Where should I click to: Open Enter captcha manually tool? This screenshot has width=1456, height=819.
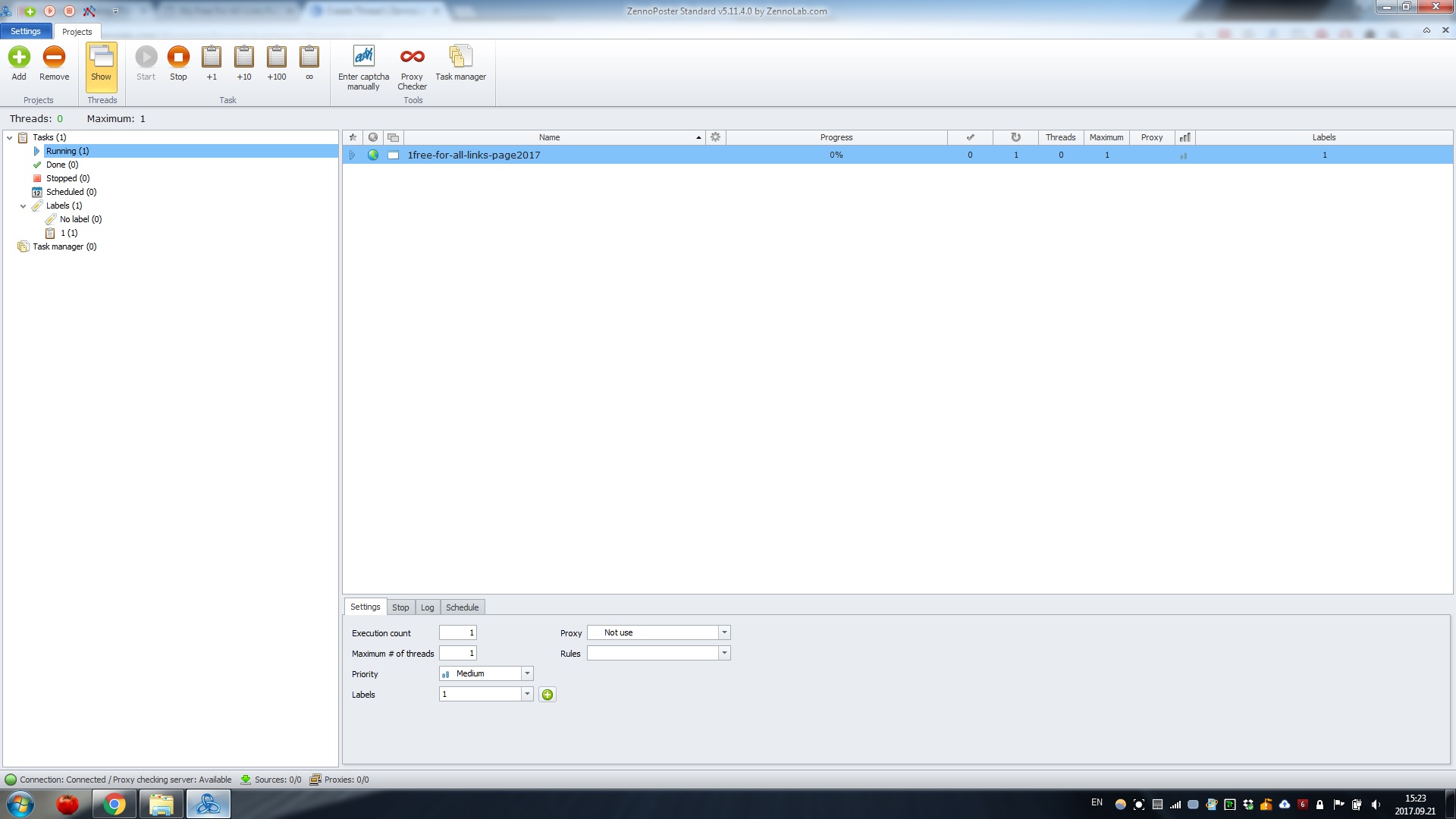point(363,68)
